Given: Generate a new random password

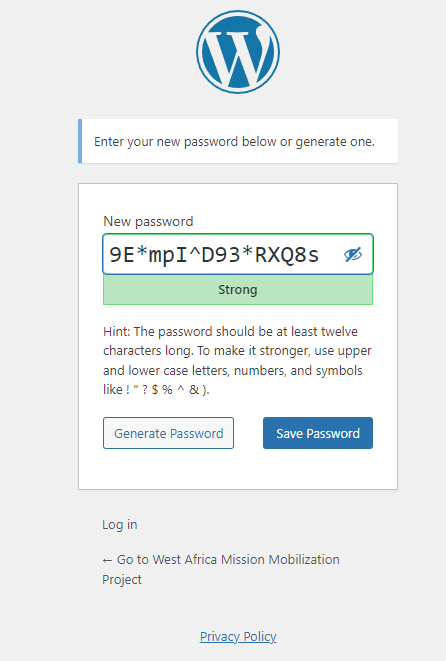Looking at the screenshot, I should click(x=168, y=433).
